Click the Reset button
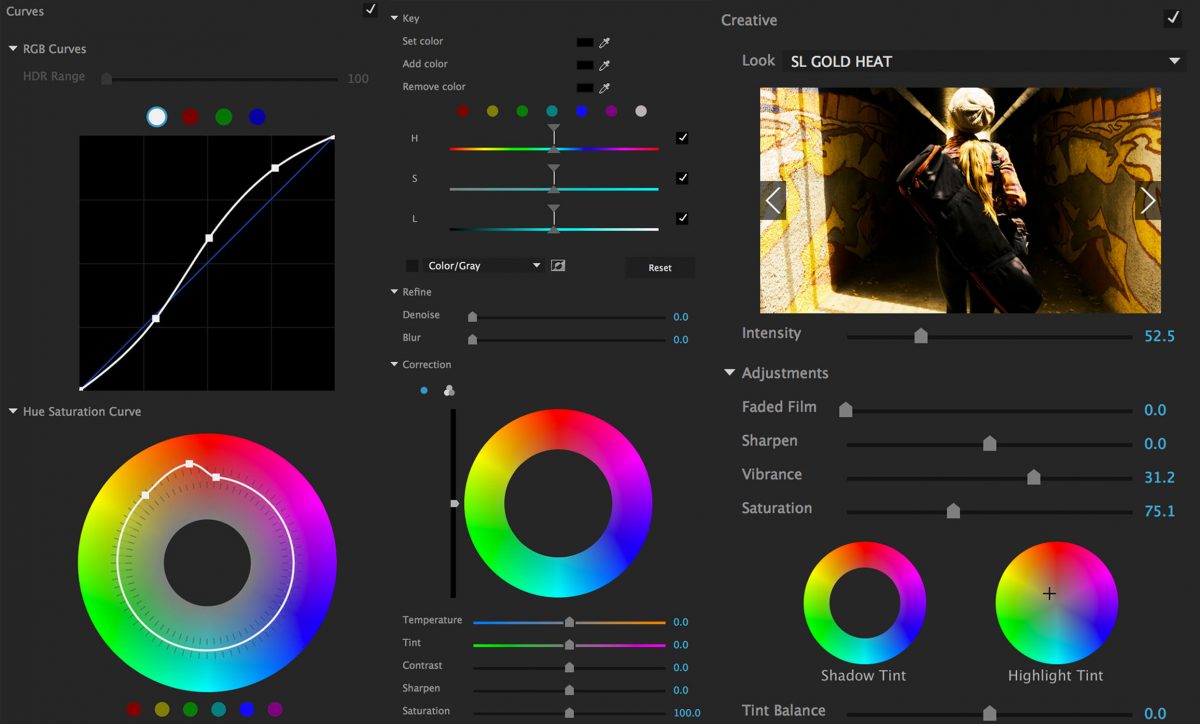Screen dimensions: 1200x724 [659, 268]
